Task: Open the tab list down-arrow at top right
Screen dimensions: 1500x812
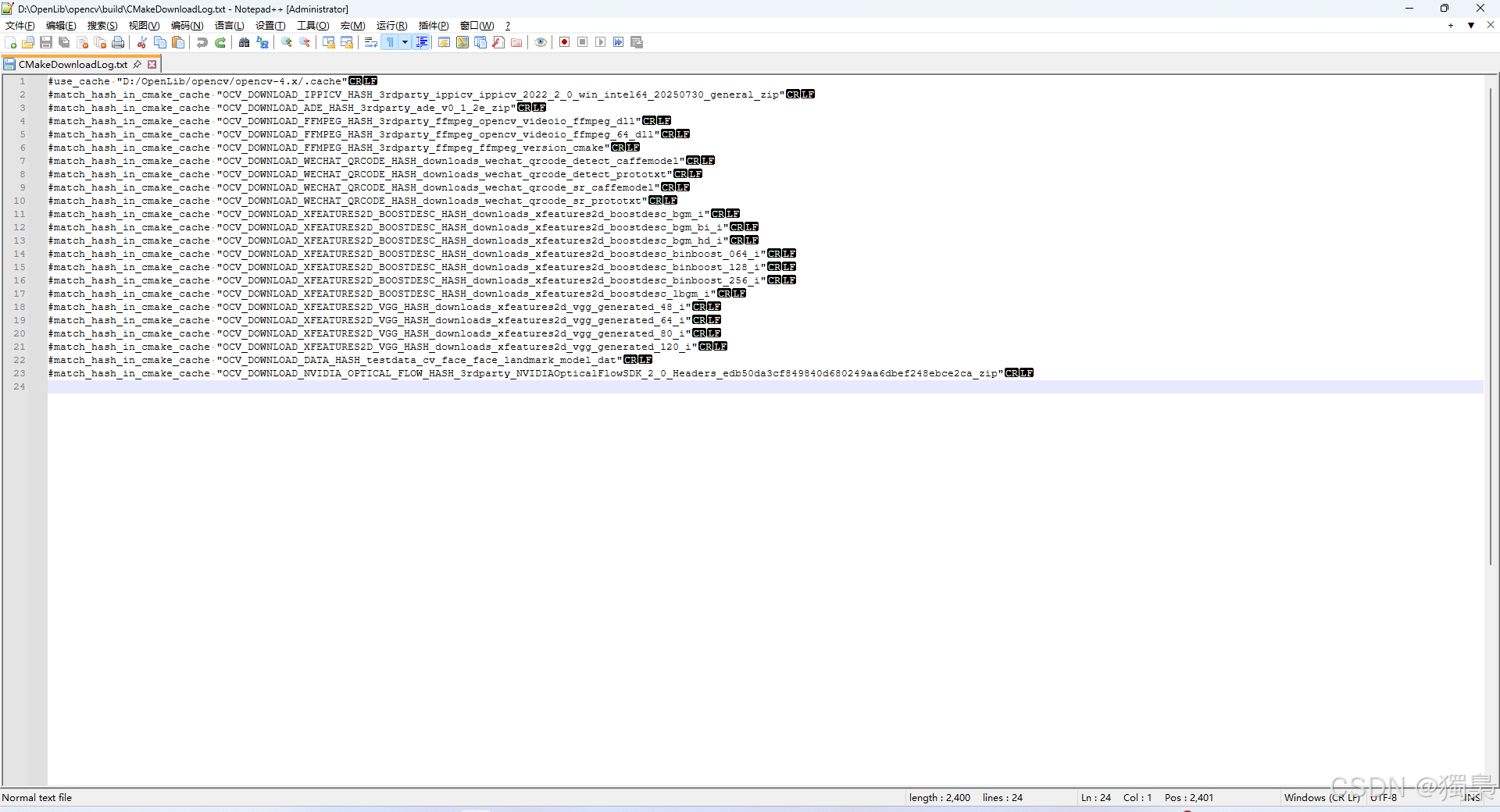Action: click(1471, 26)
